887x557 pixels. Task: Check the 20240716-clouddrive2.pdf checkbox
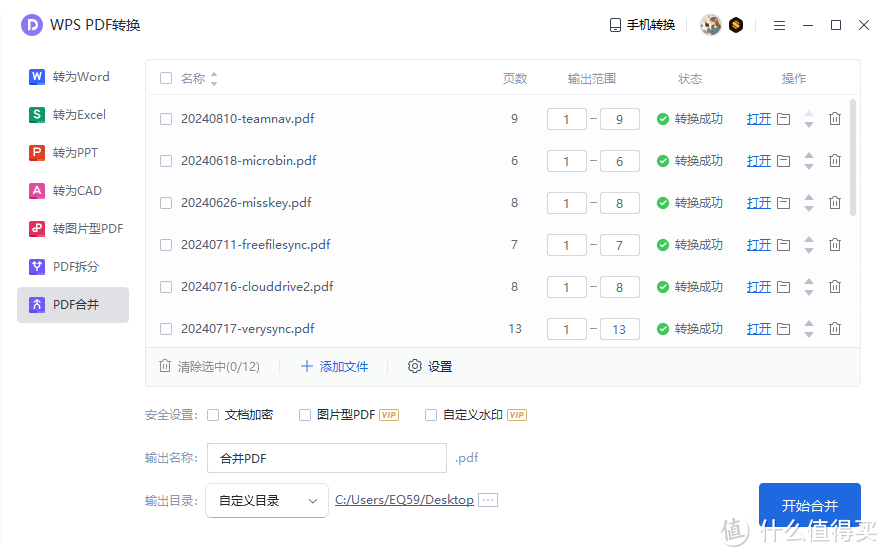coord(166,287)
